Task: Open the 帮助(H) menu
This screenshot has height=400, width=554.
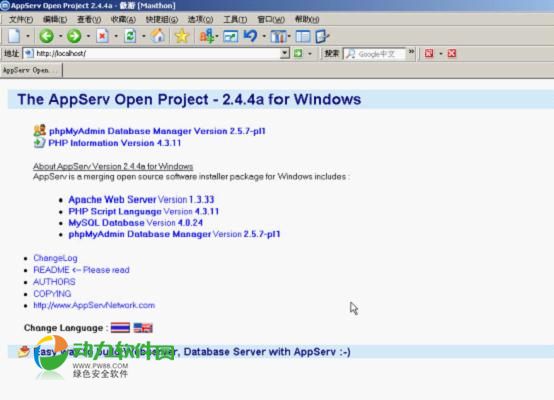Action: click(x=307, y=19)
